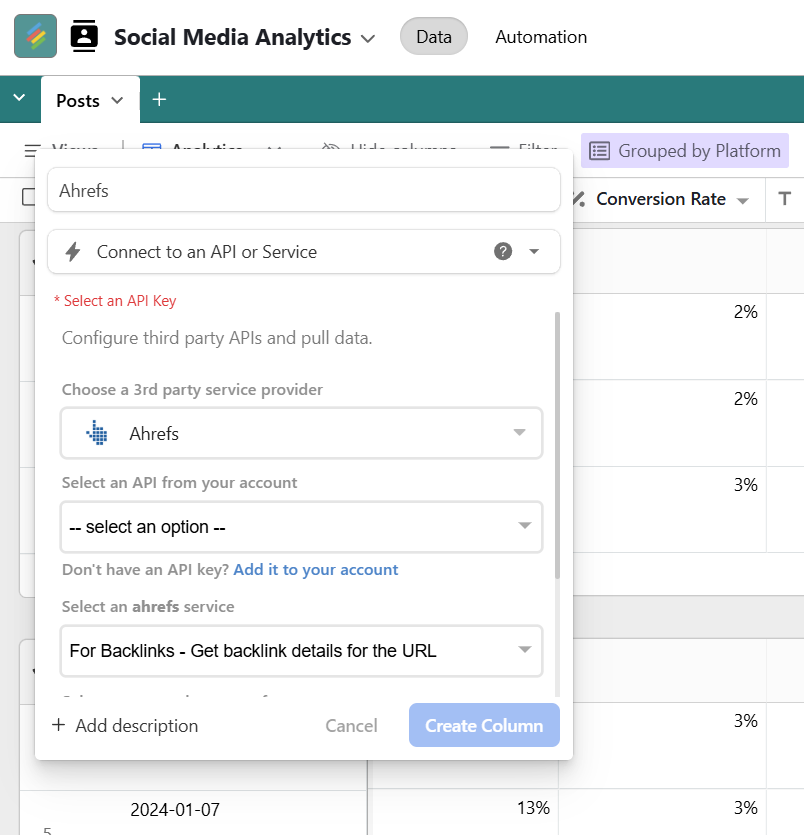This screenshot has width=804, height=835.
Task: Open the Social Media Analytics base dropdown
Action: (368, 36)
